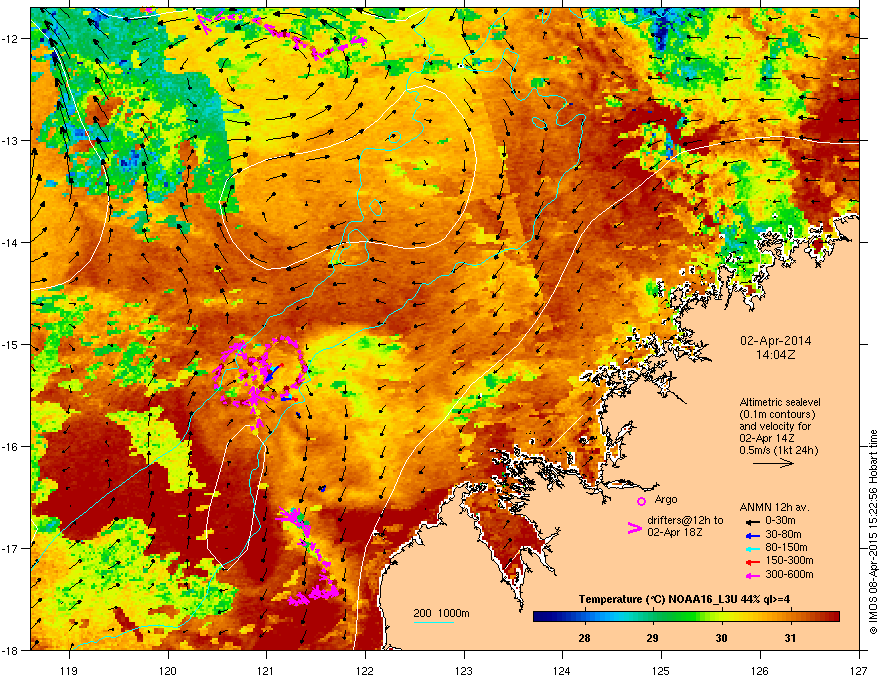
Task: Click the latitude axis label -16
Action: coord(11,447)
